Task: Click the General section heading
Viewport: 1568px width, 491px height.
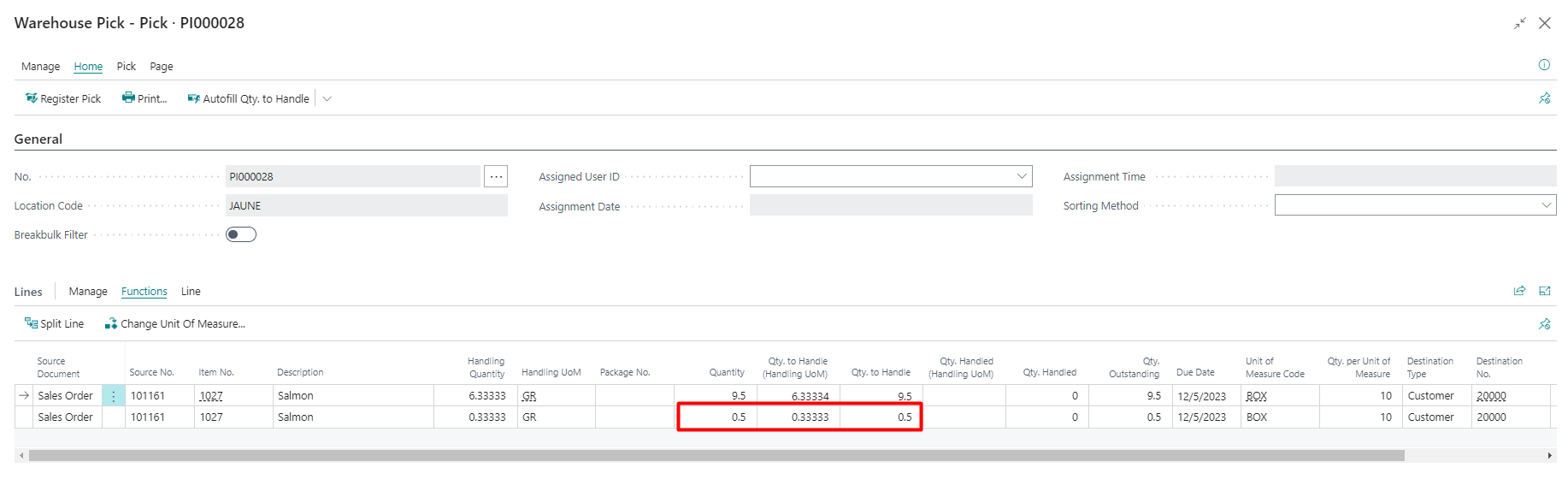Action: (38, 139)
